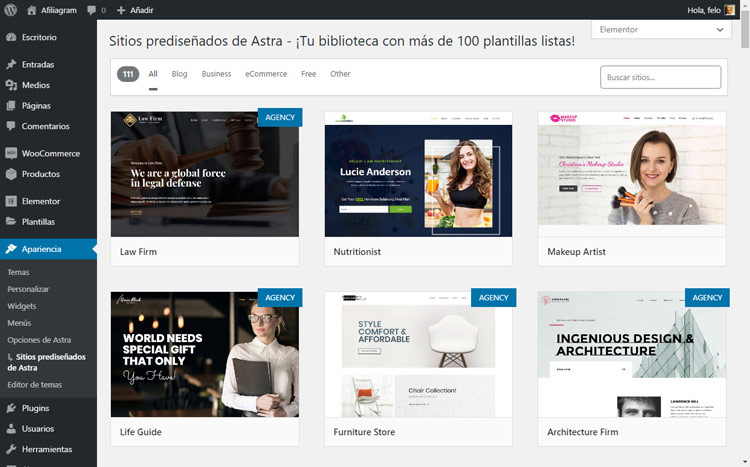Filter templates by eCommerce
750x467 pixels.
click(x=266, y=74)
